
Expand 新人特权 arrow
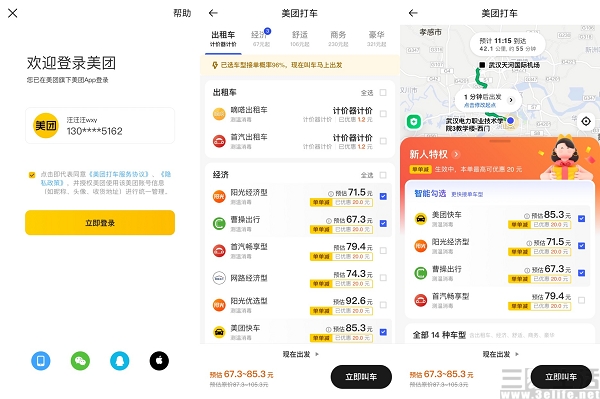(x=456, y=154)
